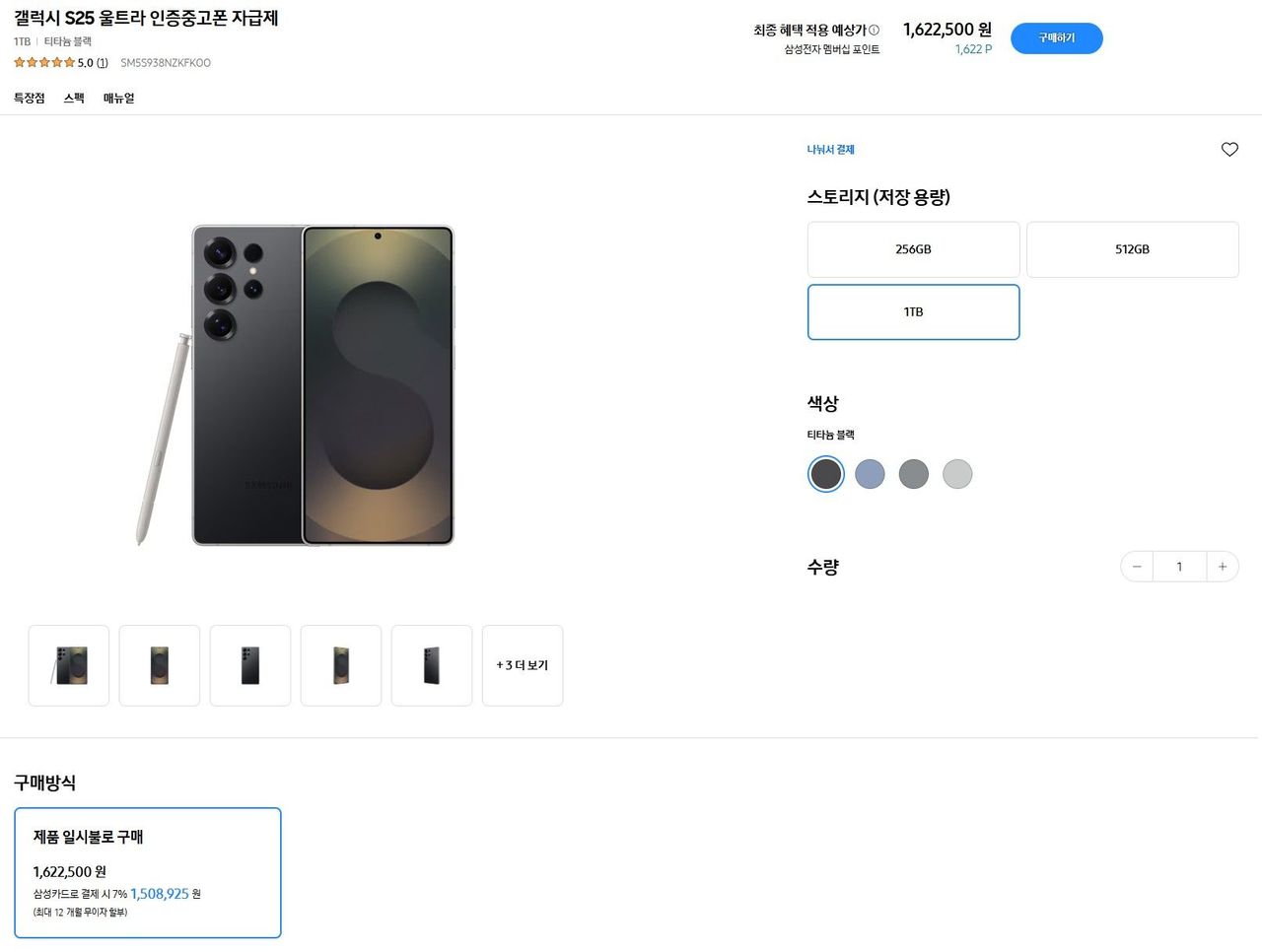Select the 제품 일시불로 구매 purchase option
Screen dimensions: 1262x952
click(x=148, y=872)
